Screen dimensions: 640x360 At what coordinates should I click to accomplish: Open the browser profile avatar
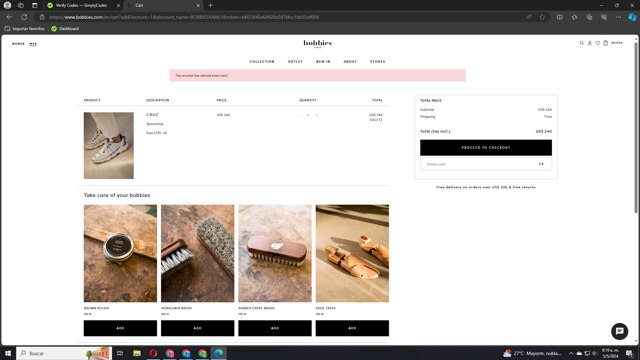[7, 5]
